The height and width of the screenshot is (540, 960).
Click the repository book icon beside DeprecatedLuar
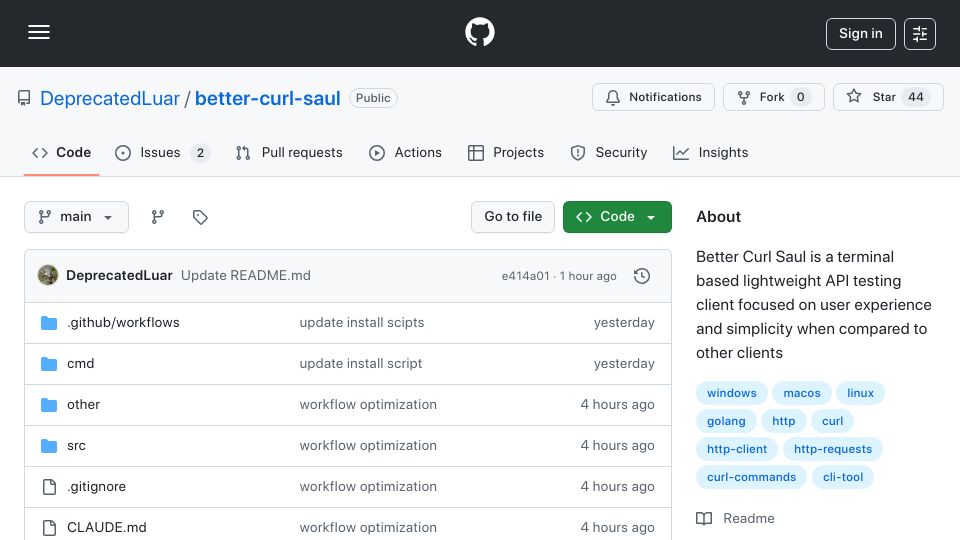[24, 98]
